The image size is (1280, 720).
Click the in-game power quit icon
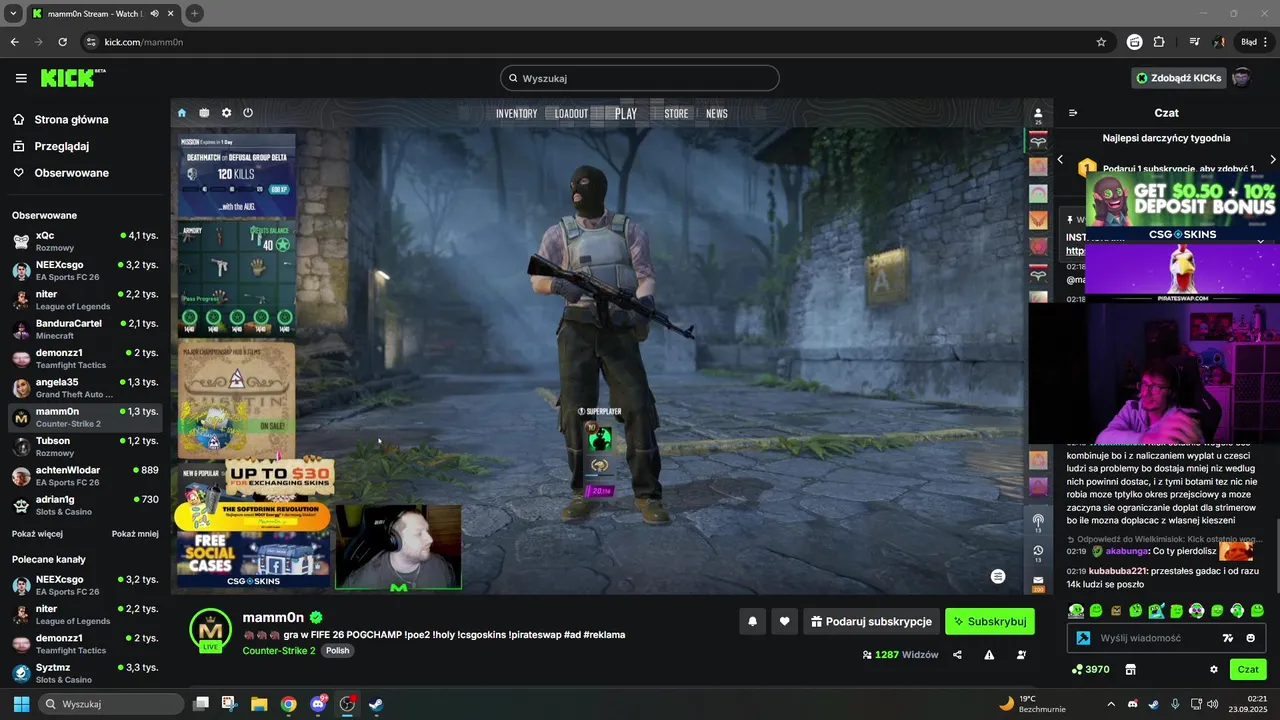pos(248,113)
